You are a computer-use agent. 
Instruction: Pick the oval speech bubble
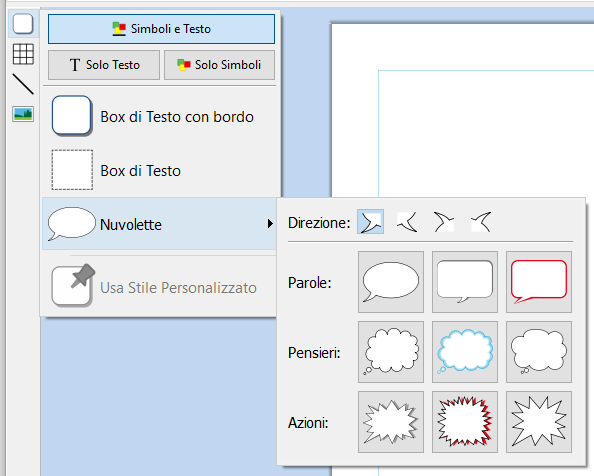point(391,282)
